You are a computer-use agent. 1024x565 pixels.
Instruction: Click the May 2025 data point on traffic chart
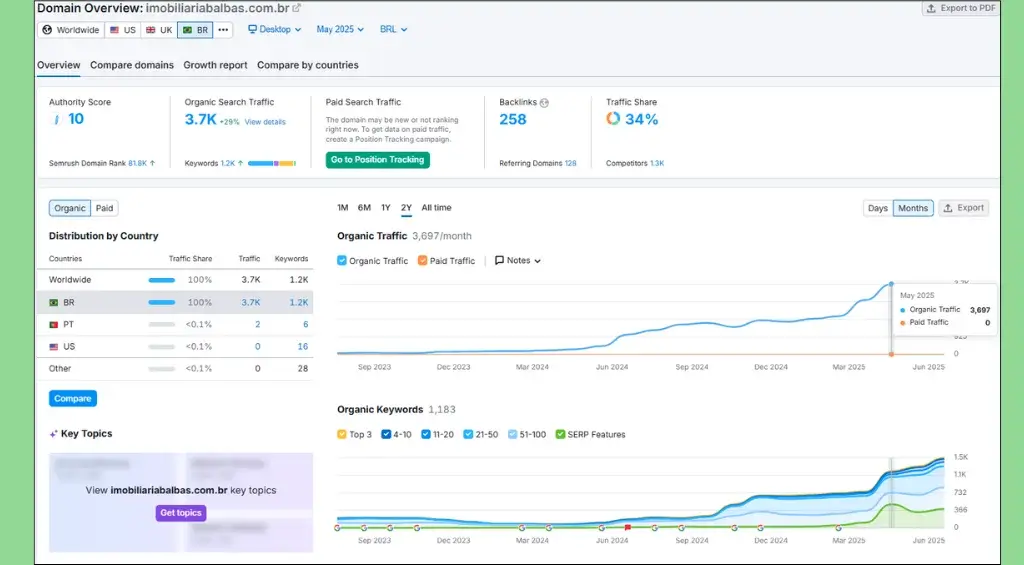tap(891, 285)
